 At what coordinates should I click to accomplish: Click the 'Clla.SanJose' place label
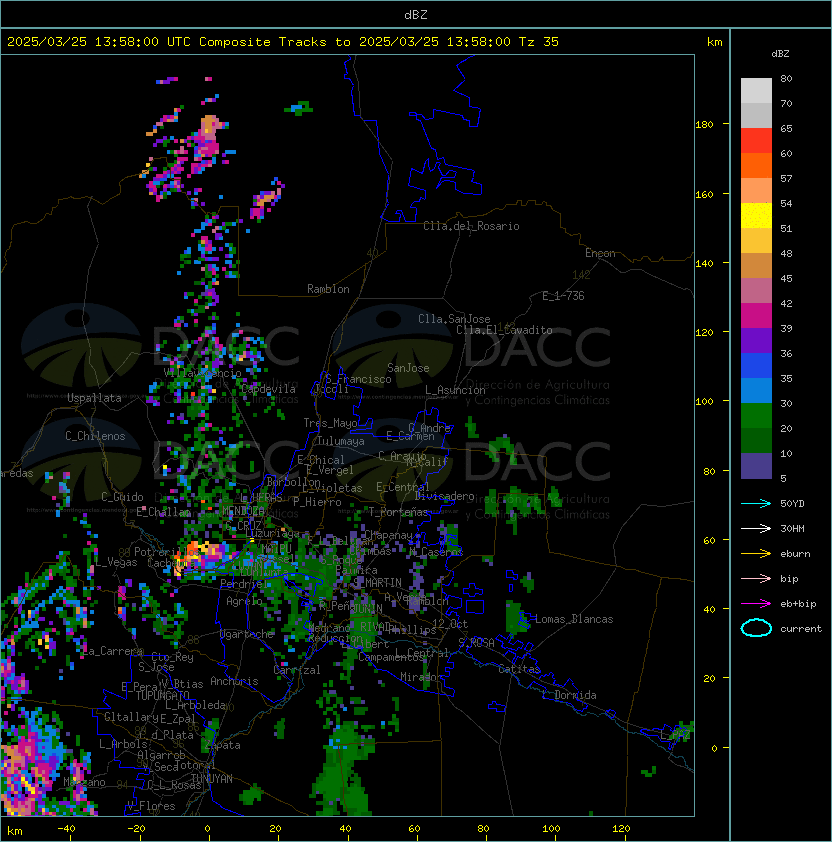coord(454,319)
